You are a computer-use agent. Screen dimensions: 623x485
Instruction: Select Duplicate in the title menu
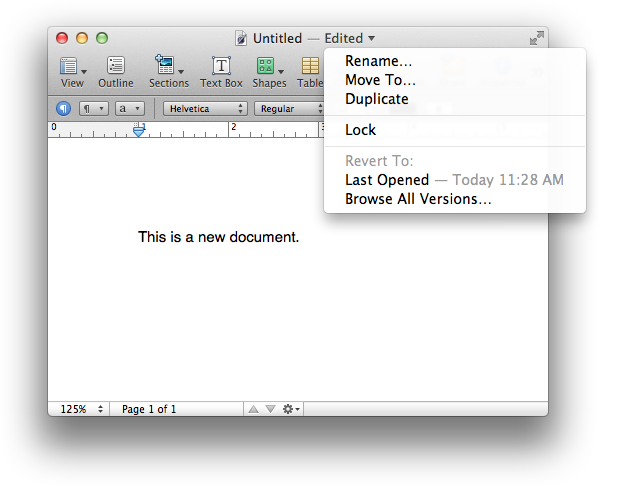point(376,99)
